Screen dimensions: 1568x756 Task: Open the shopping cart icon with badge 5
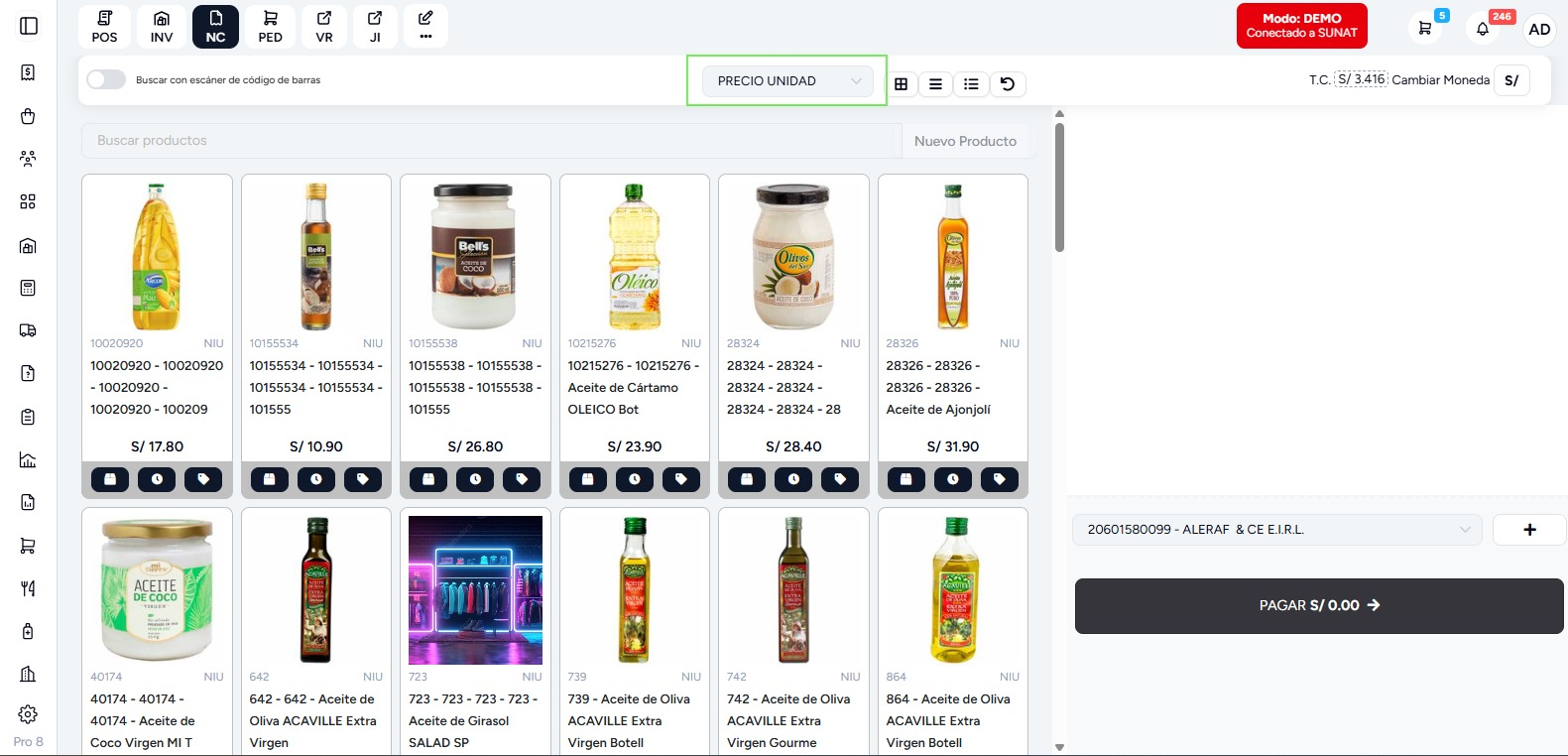1425,29
